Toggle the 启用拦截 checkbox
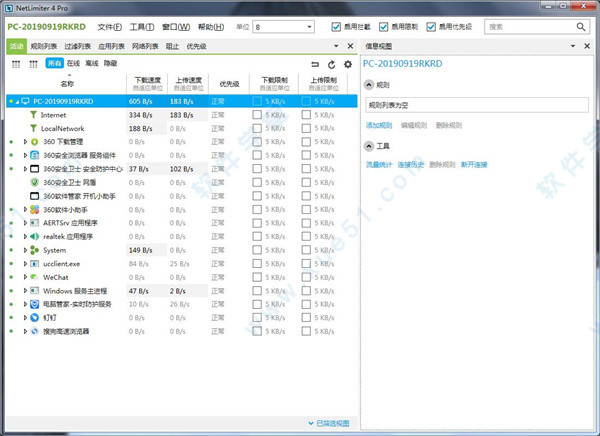This screenshot has width=600, height=436. [336, 27]
